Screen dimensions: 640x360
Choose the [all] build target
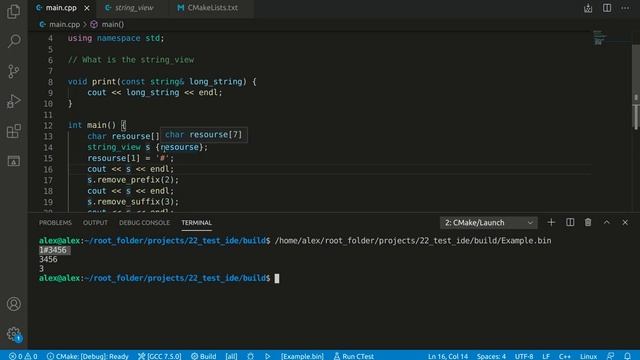tap(231, 356)
